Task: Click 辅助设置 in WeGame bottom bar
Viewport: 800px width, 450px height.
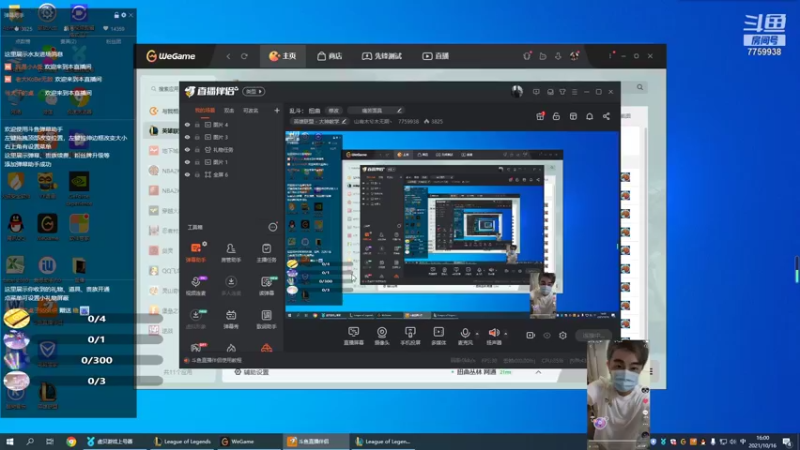Action: point(252,372)
